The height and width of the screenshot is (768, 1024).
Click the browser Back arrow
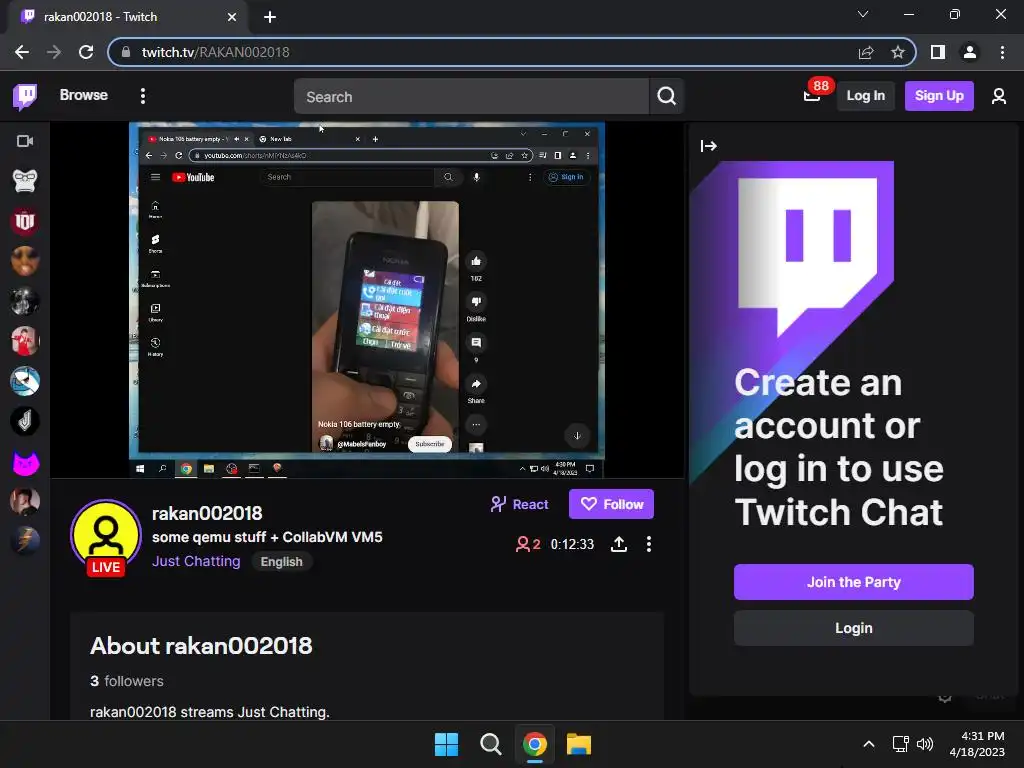tap(22, 52)
